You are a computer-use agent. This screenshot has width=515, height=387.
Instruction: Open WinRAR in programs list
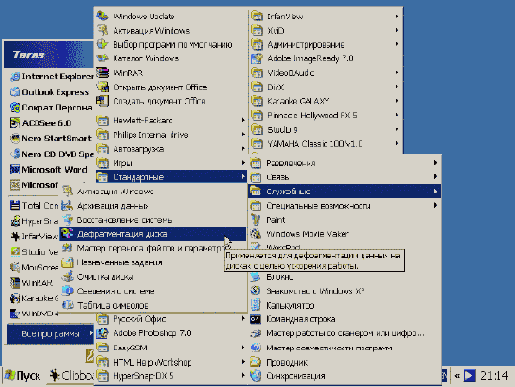point(171,73)
